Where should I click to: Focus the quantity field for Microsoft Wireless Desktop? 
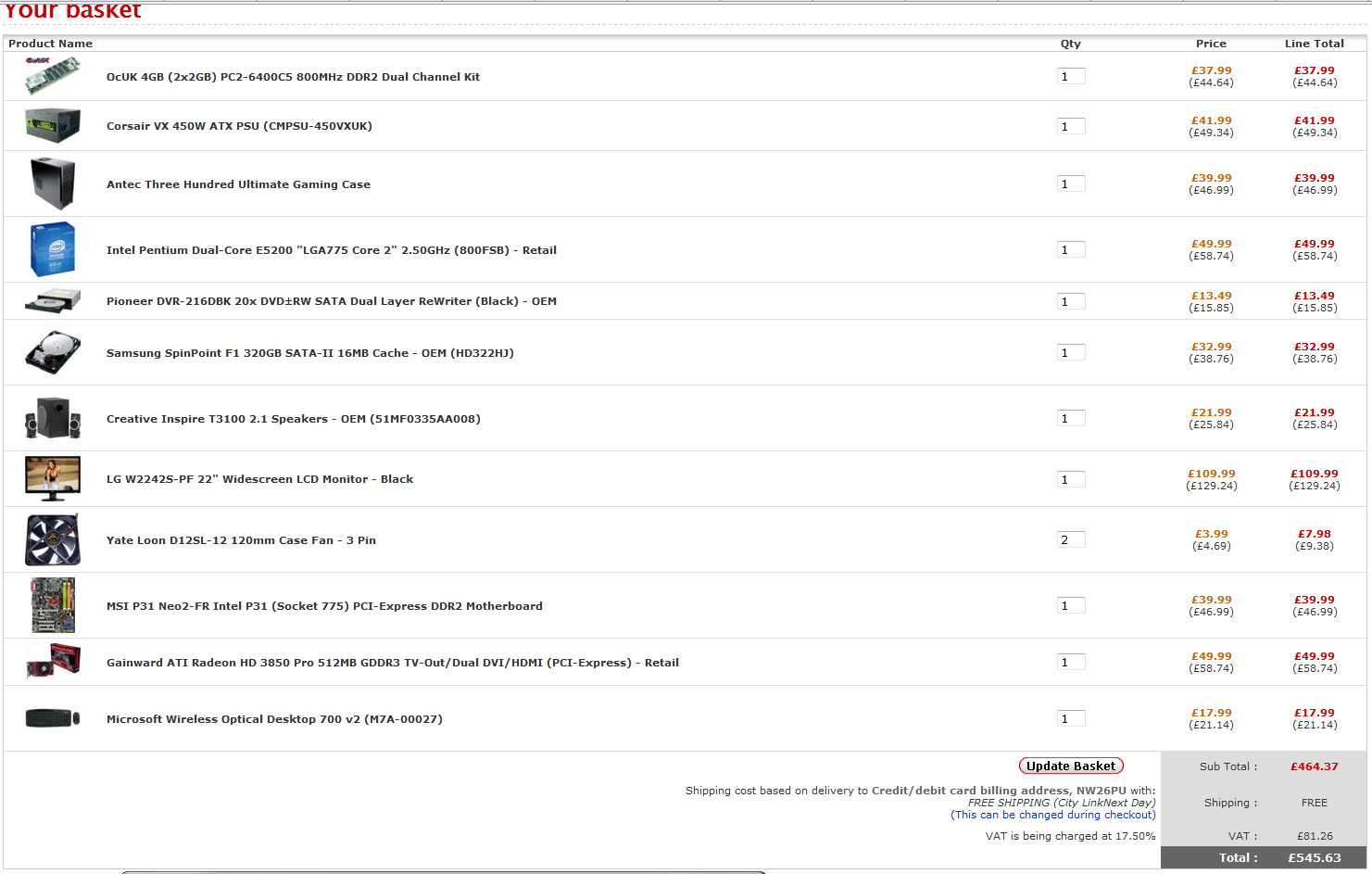pos(1071,718)
